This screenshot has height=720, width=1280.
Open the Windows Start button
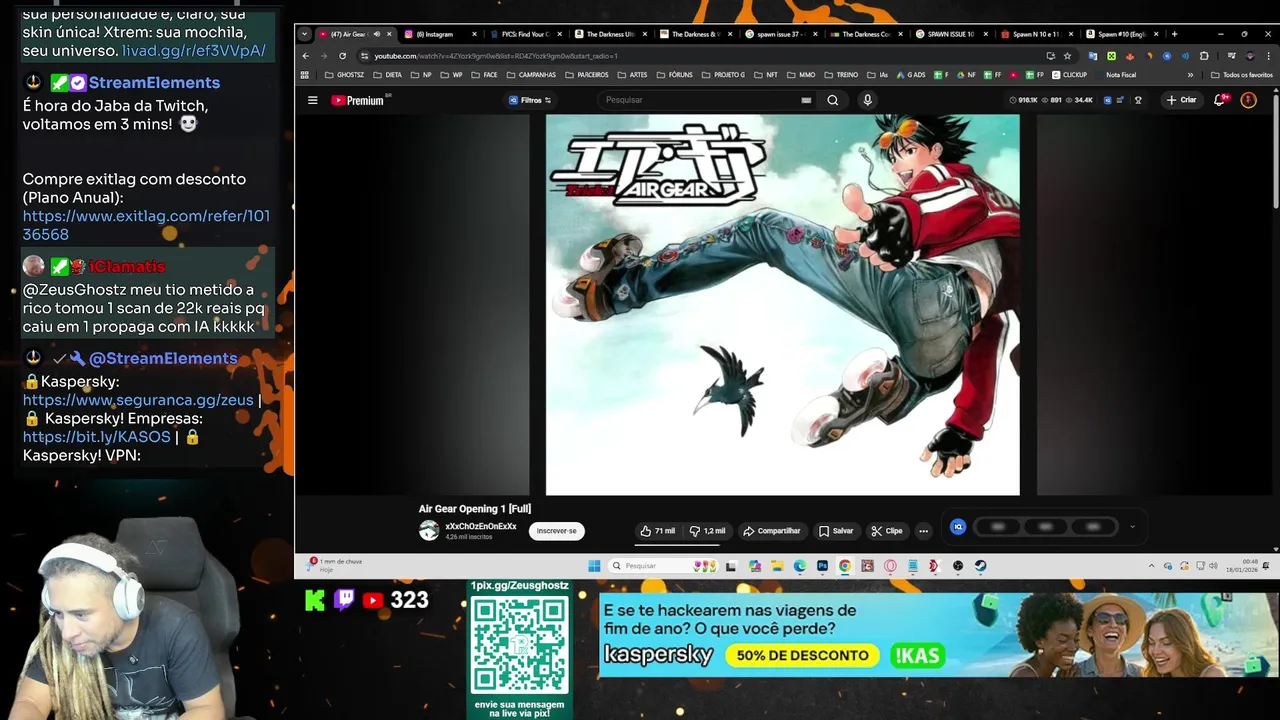point(594,566)
